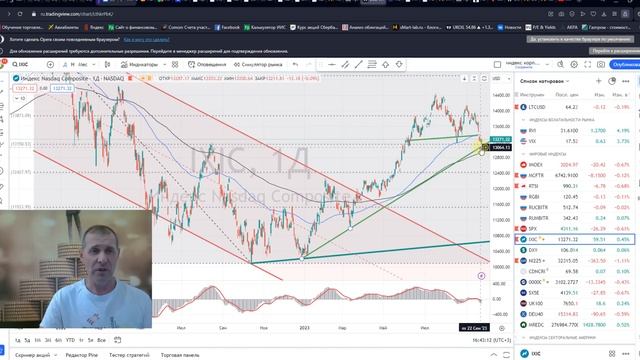The width and height of the screenshot is (640, 360).
Task: Switch chart range to YTD
Action: [70, 340]
